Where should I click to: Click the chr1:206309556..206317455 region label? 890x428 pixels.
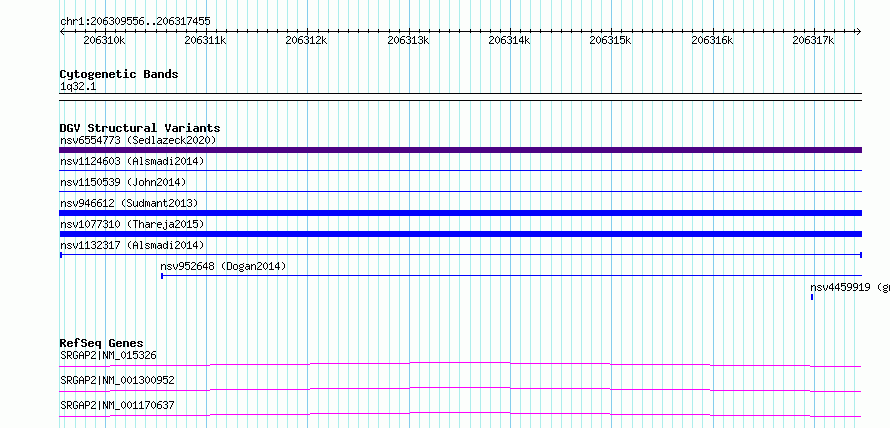135,22
